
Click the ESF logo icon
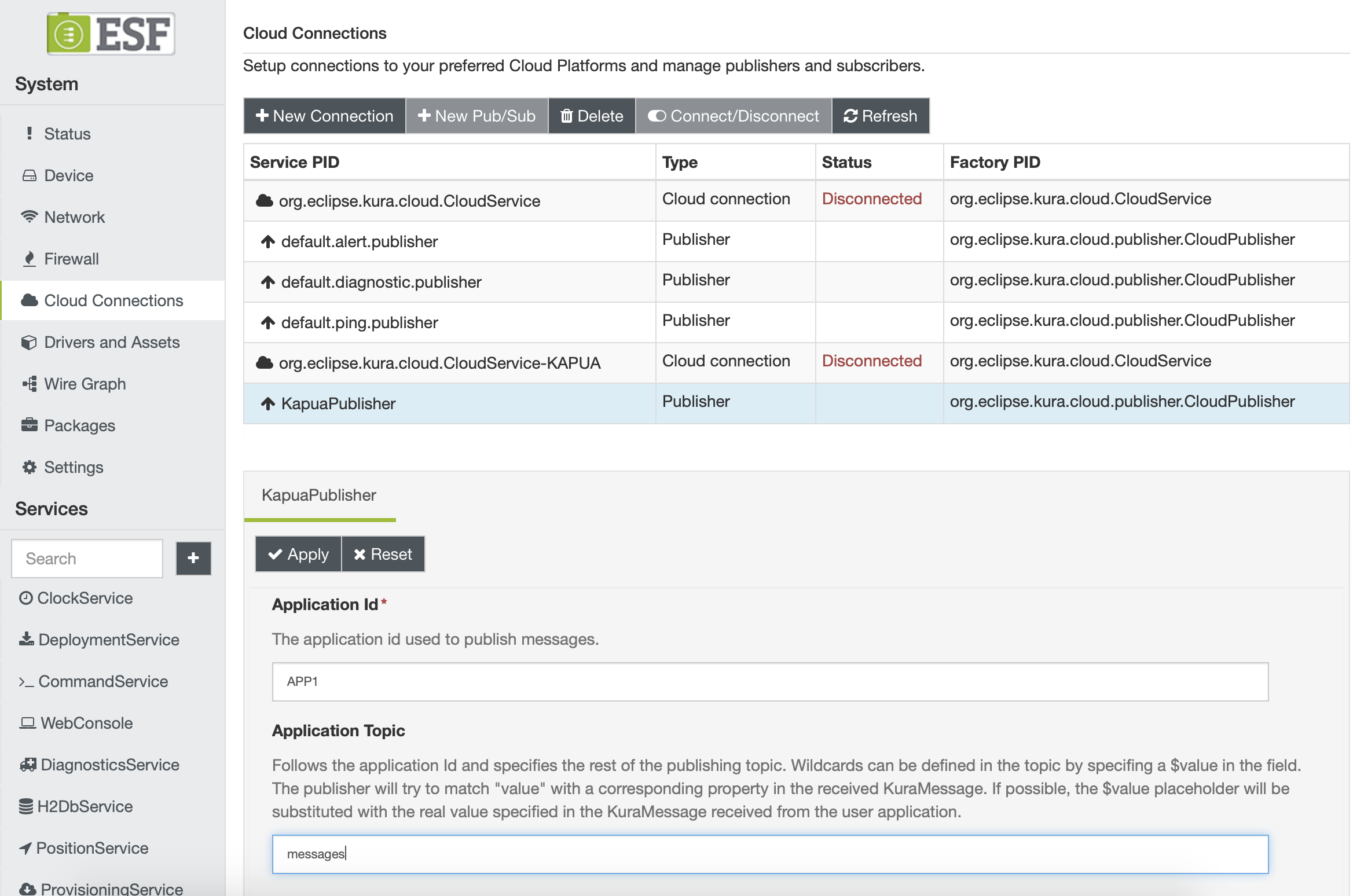69,34
